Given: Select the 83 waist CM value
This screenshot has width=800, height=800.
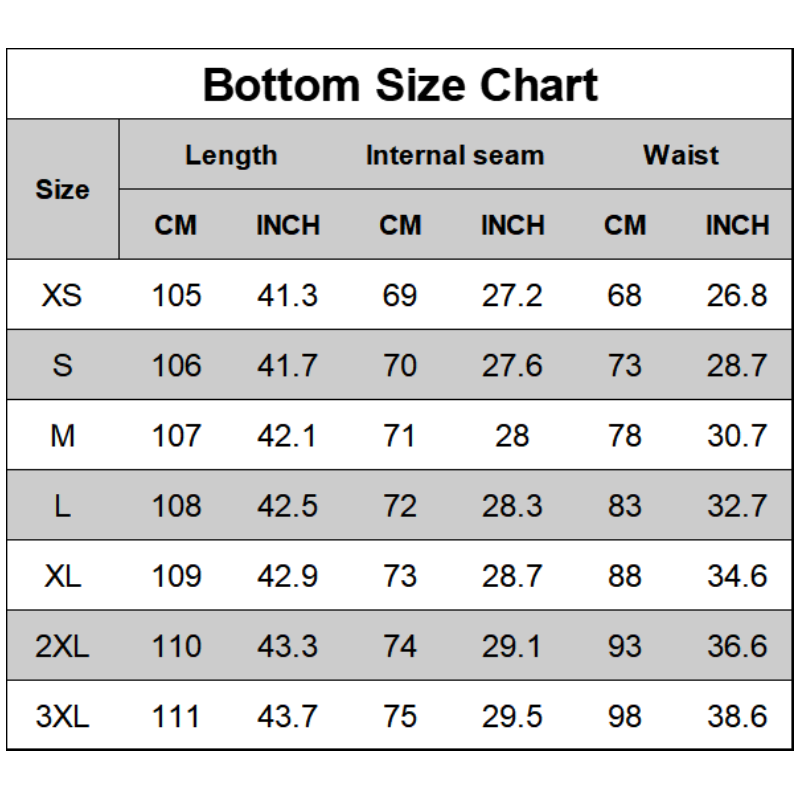Looking at the screenshot, I should 624,506.
